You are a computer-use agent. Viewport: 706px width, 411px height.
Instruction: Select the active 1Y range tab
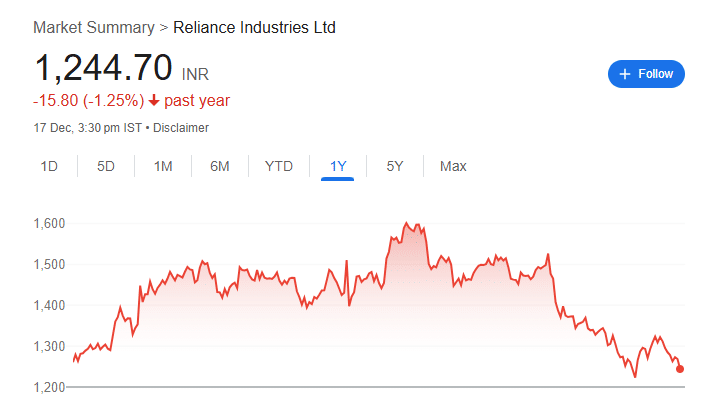(x=338, y=167)
